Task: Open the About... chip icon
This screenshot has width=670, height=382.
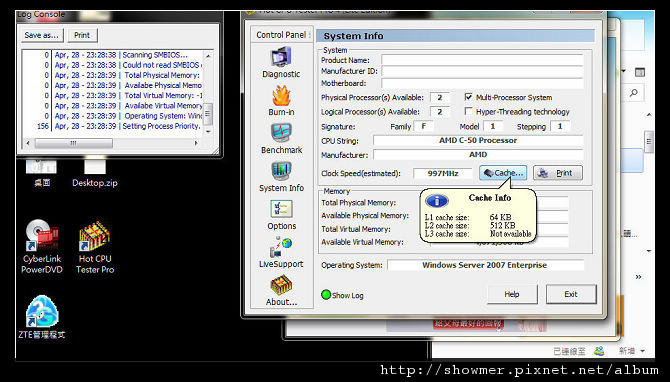Action: pos(281,285)
